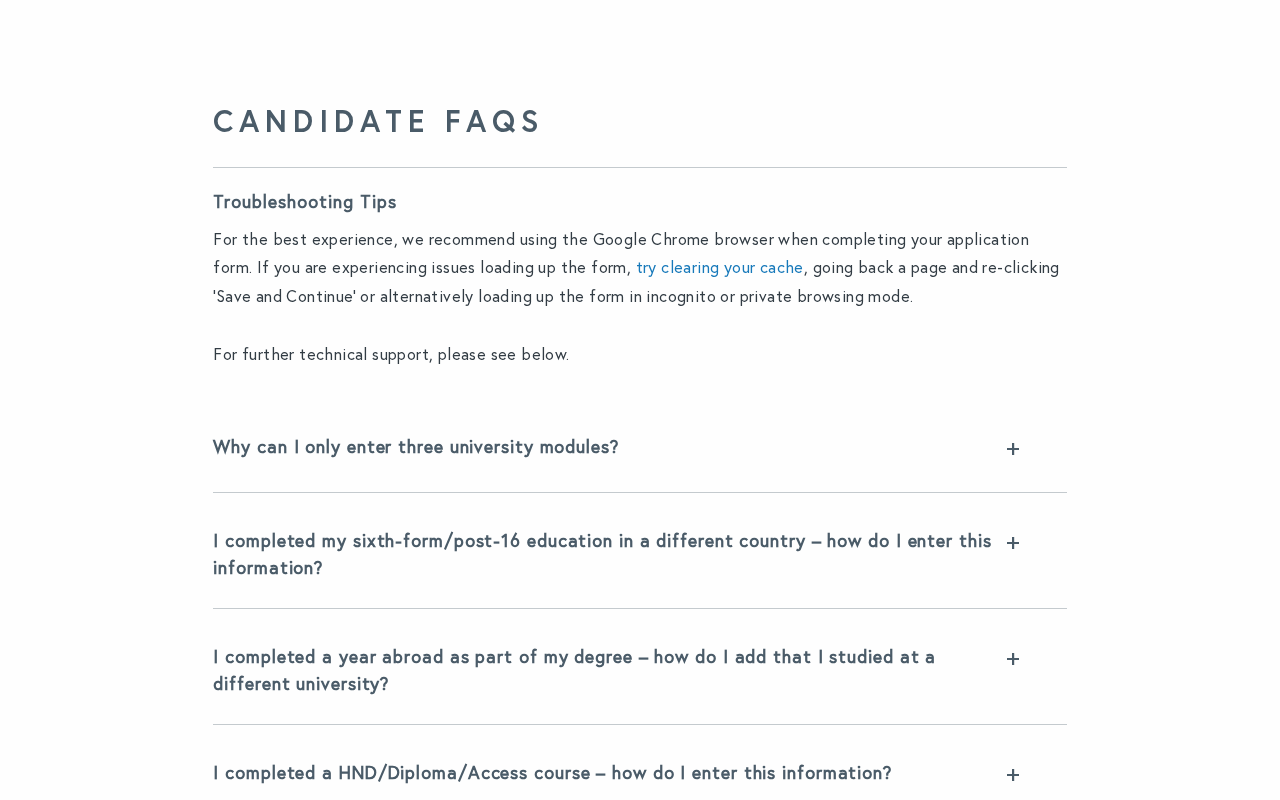Open the "try clearing your cache" link
Viewport: 1280px width, 800px height.
pyautogui.click(x=719, y=269)
